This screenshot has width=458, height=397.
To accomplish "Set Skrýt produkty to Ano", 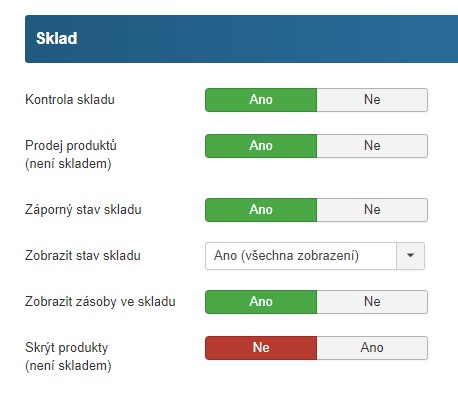I will (372, 348).
